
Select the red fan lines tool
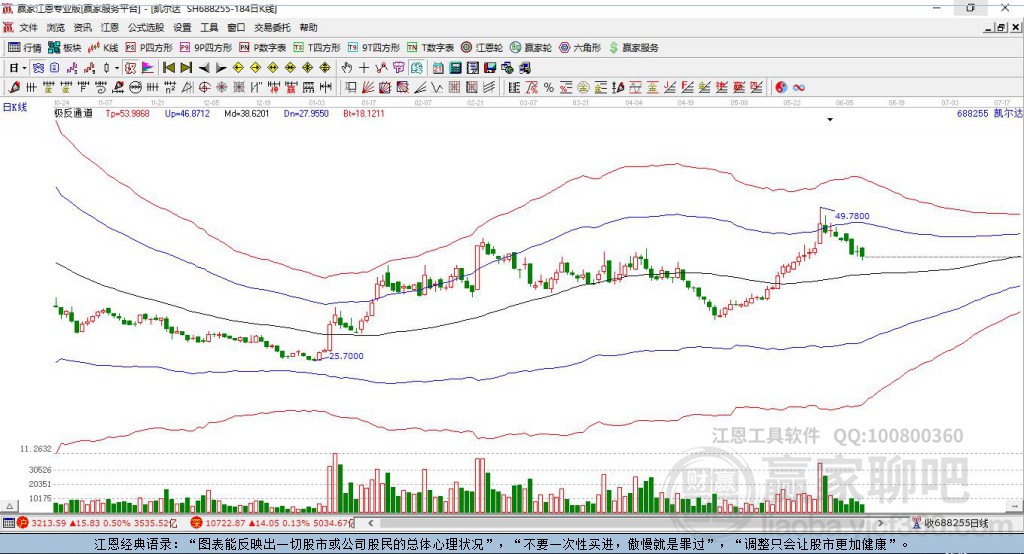tap(367, 88)
